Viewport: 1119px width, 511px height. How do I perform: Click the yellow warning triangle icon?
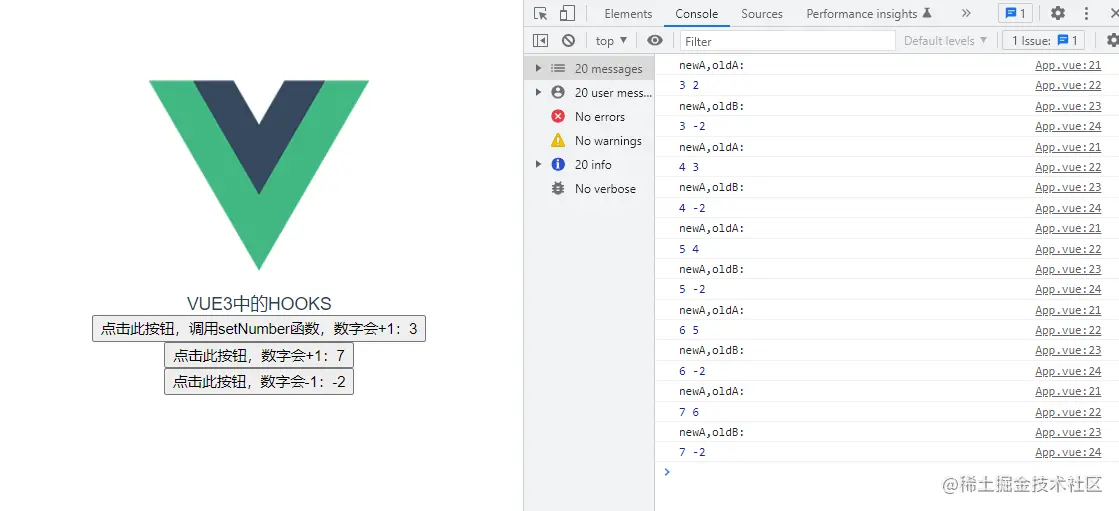coord(558,141)
